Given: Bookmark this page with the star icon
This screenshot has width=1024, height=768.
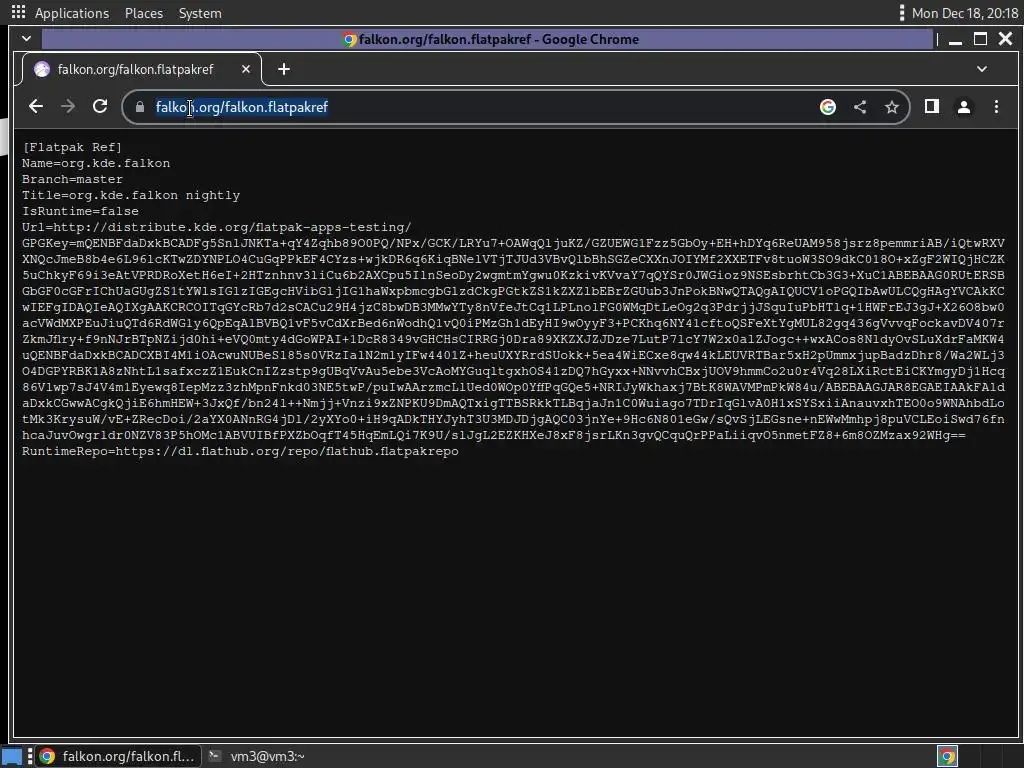Looking at the screenshot, I should click(x=891, y=107).
